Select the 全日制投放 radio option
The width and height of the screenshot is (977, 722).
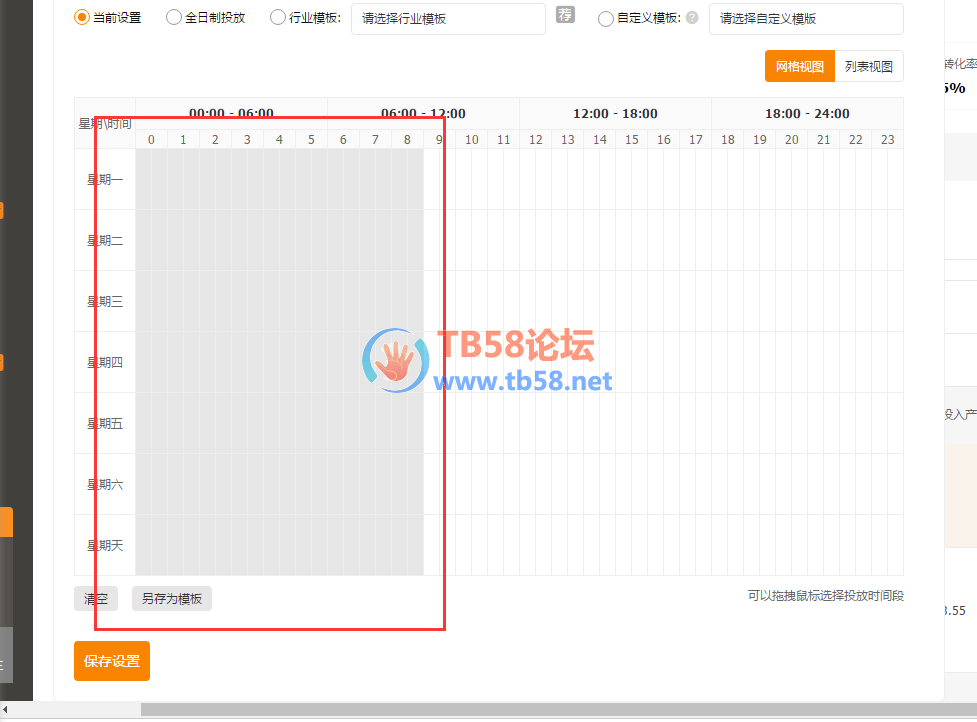(174, 18)
